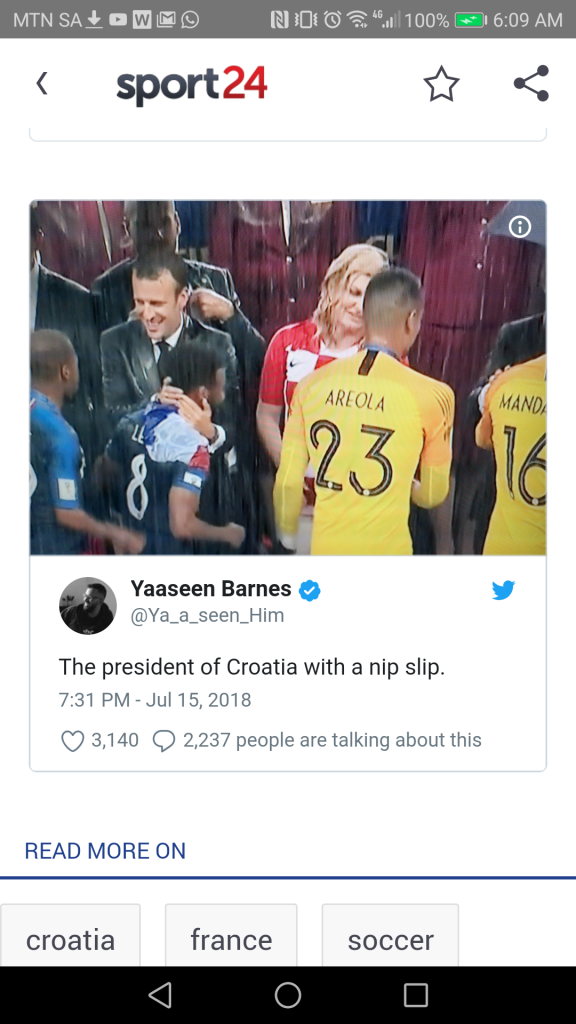Open @Ya_a_seen_Him handle link
Screen dimensions: 576x1024
pos(208,615)
